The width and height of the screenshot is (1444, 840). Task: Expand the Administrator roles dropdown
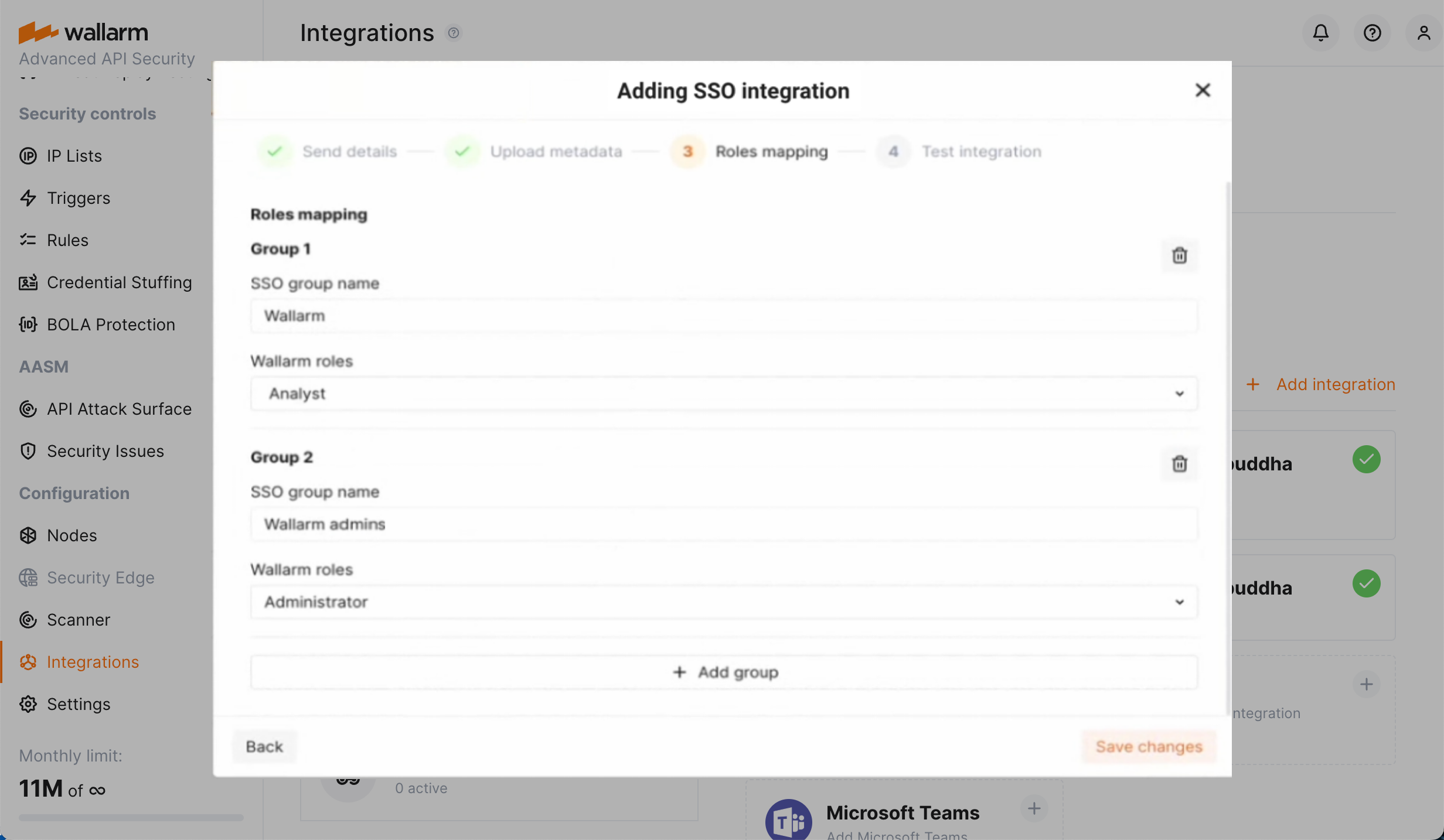[x=1180, y=602]
